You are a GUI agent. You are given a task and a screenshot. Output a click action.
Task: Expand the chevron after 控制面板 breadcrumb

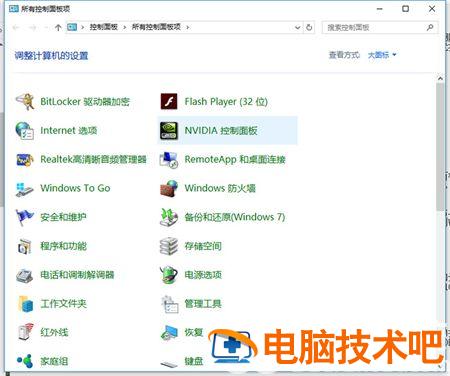(x=125, y=27)
